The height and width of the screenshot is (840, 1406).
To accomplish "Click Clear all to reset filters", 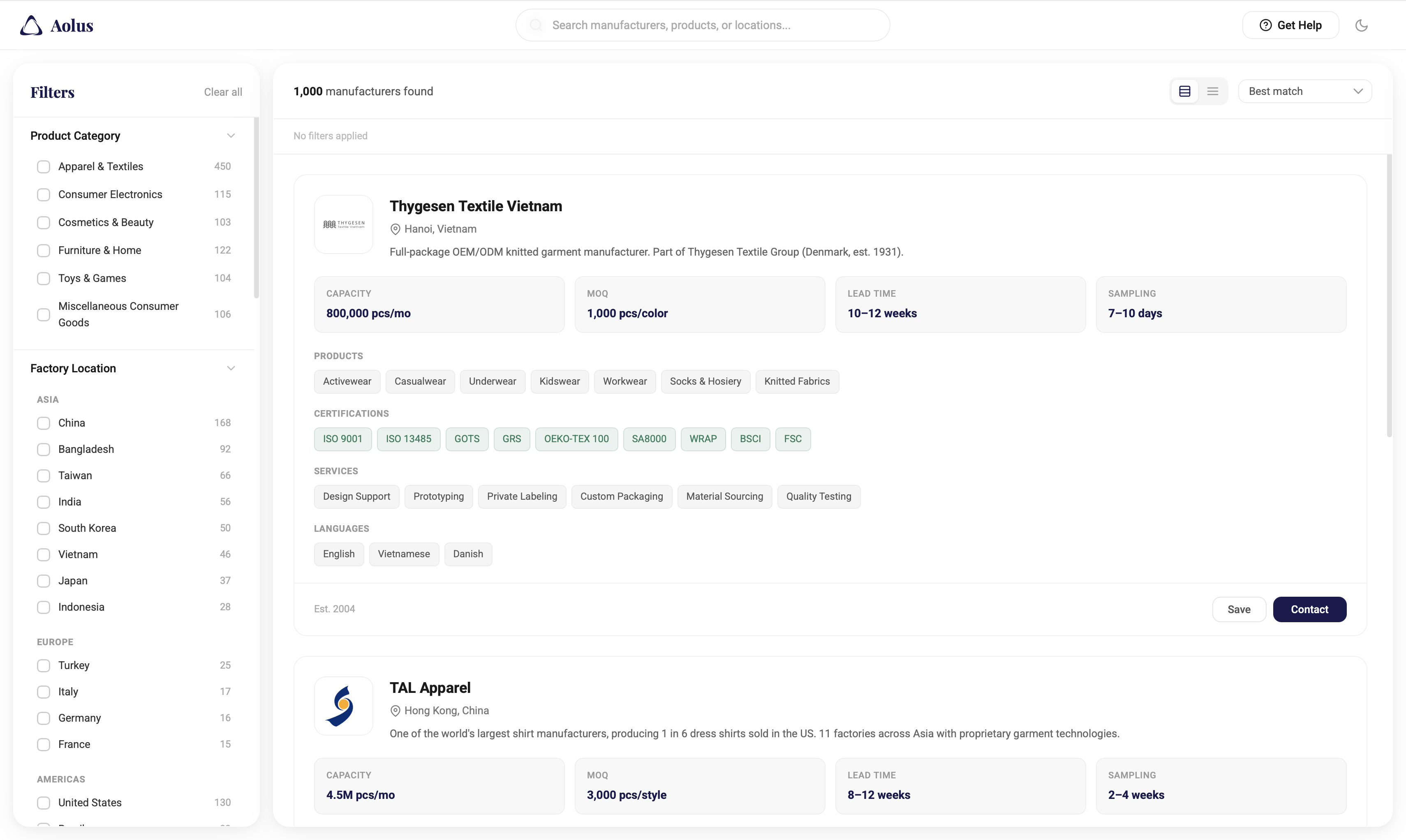I will point(222,92).
